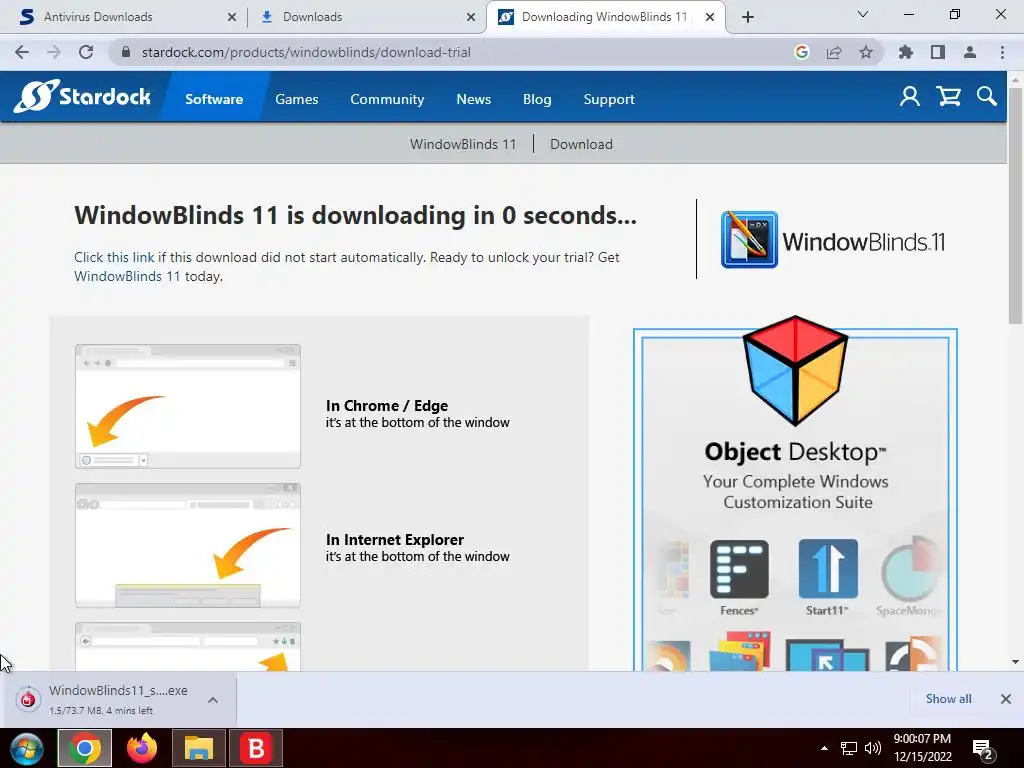Open the Windows Start orb
This screenshot has width=1024, height=768.
(x=26, y=748)
